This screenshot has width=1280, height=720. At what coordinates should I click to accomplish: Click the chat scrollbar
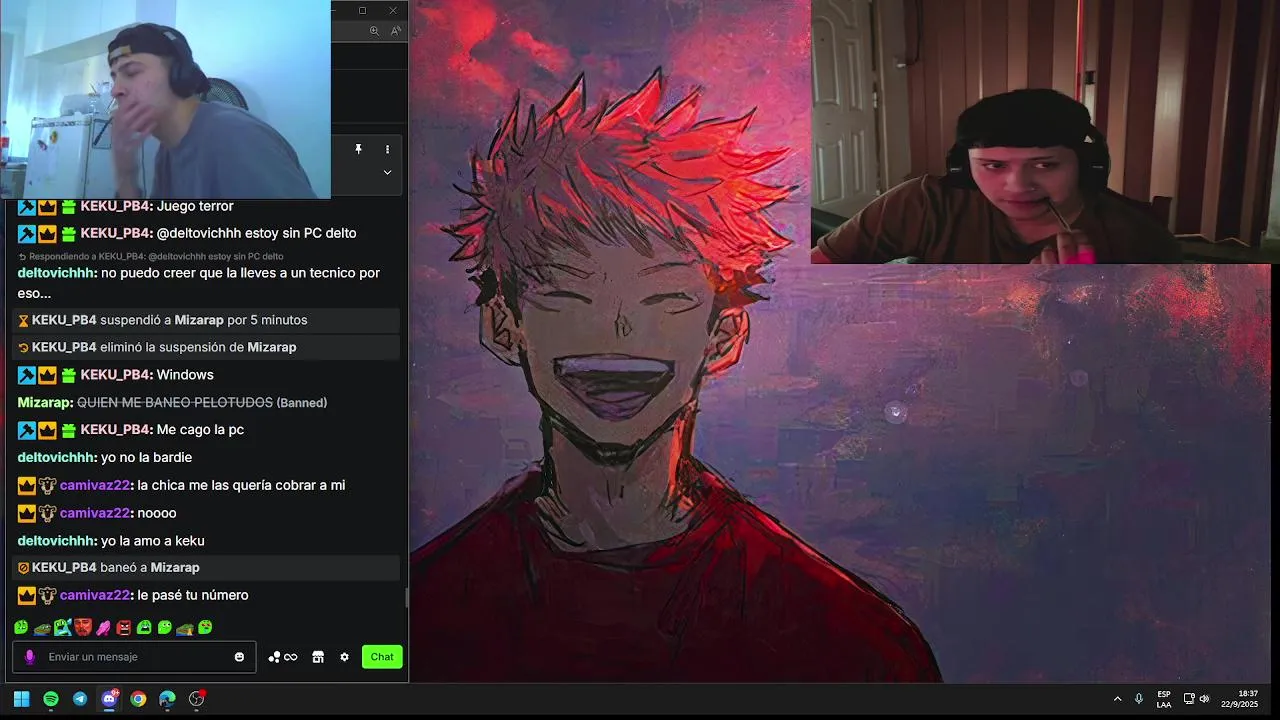click(406, 598)
